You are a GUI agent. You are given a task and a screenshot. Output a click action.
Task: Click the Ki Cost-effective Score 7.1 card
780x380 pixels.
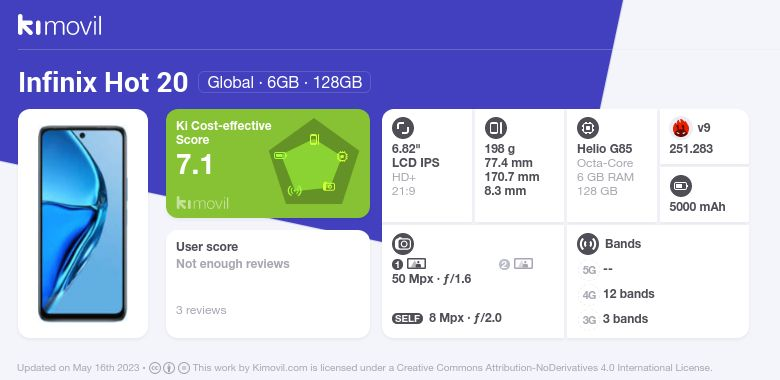pos(268,164)
